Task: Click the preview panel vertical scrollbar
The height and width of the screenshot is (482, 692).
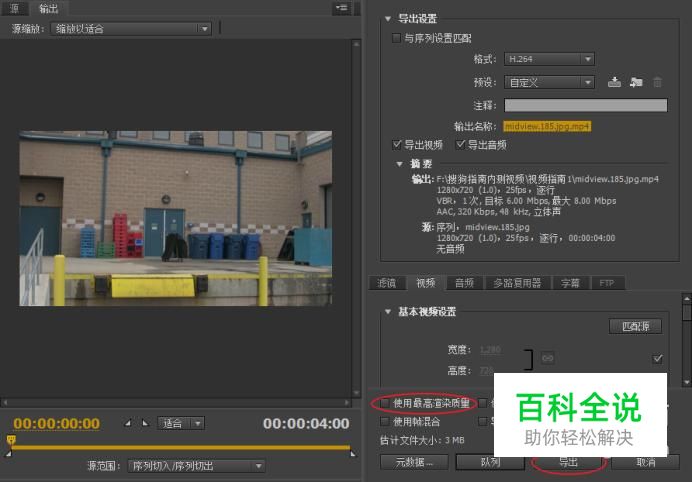Action: click(356, 218)
